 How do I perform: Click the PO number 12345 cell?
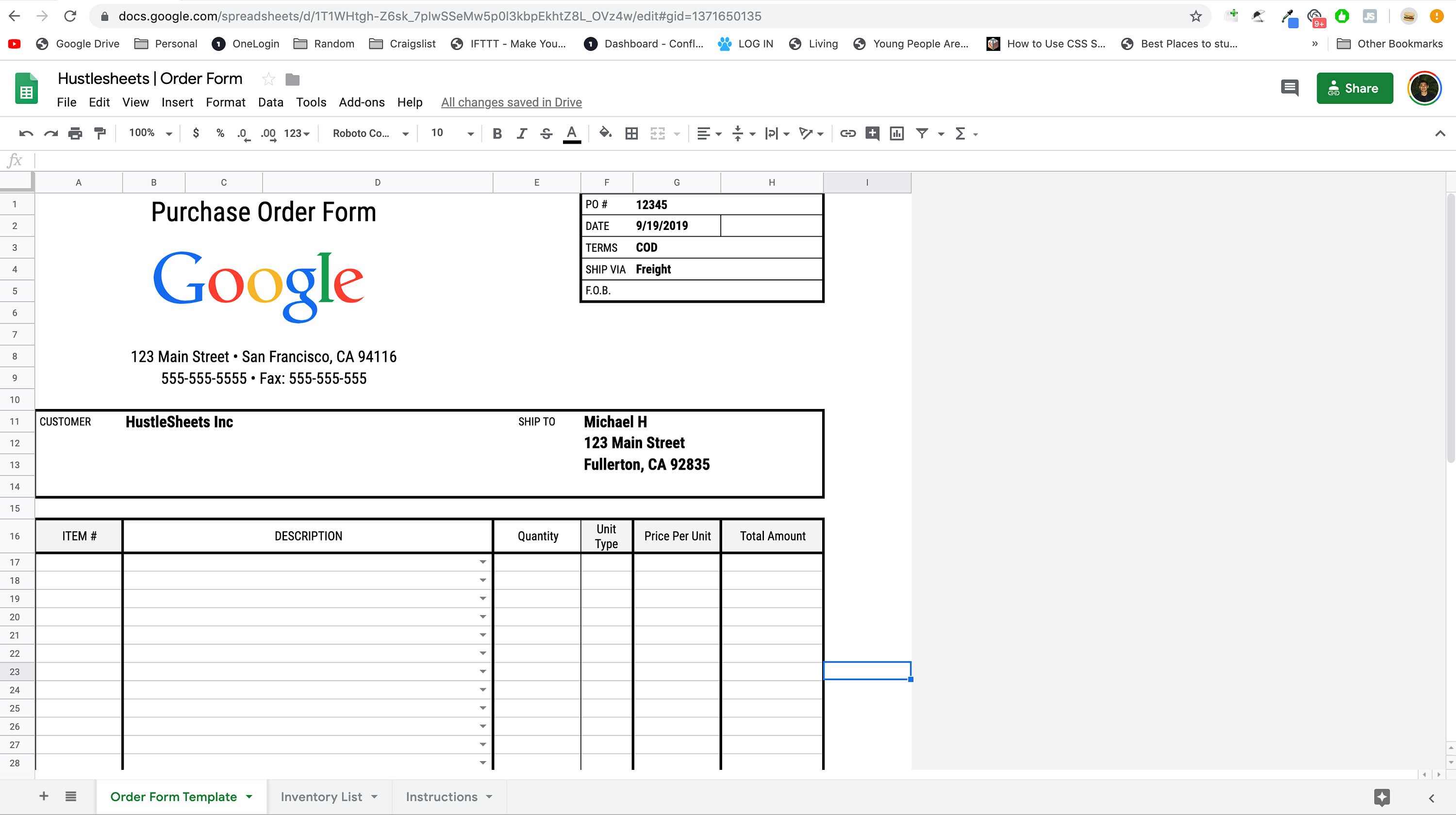tap(728, 204)
